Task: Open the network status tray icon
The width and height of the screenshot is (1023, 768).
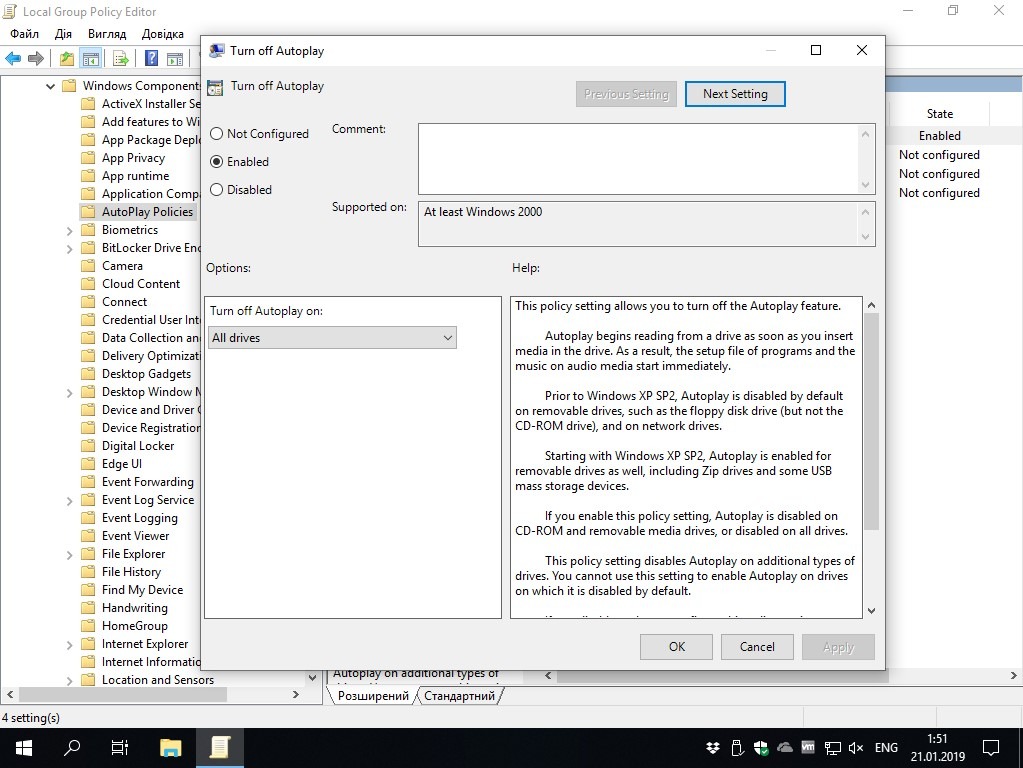Action: click(x=832, y=748)
